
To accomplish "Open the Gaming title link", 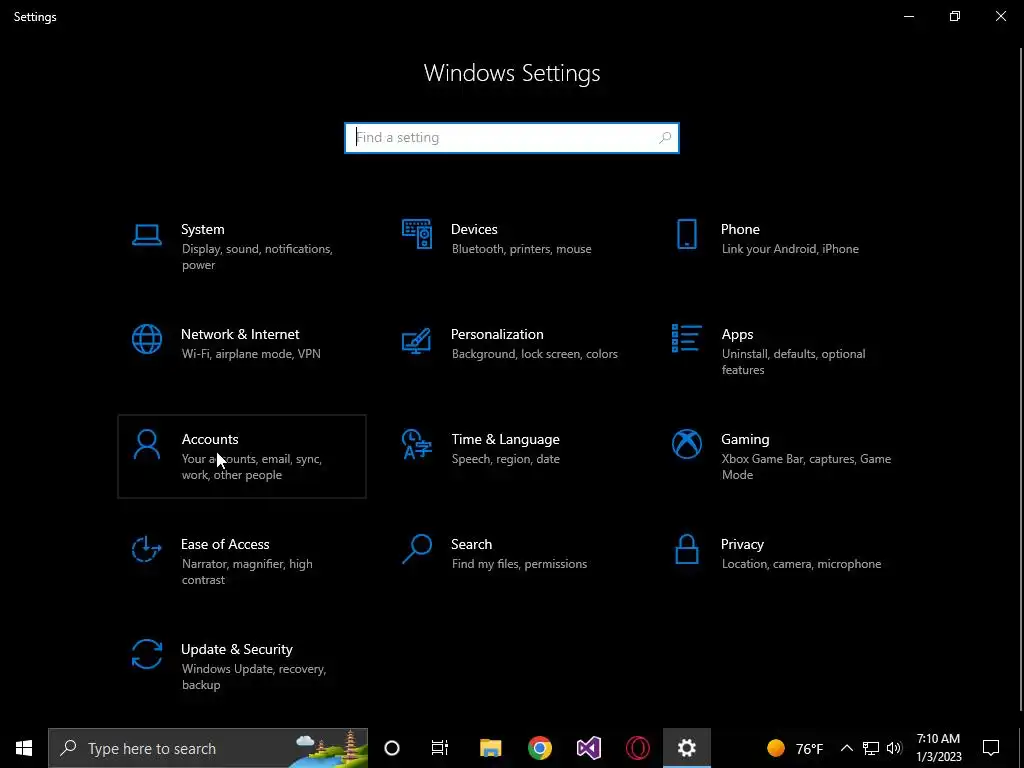I will 745,440.
